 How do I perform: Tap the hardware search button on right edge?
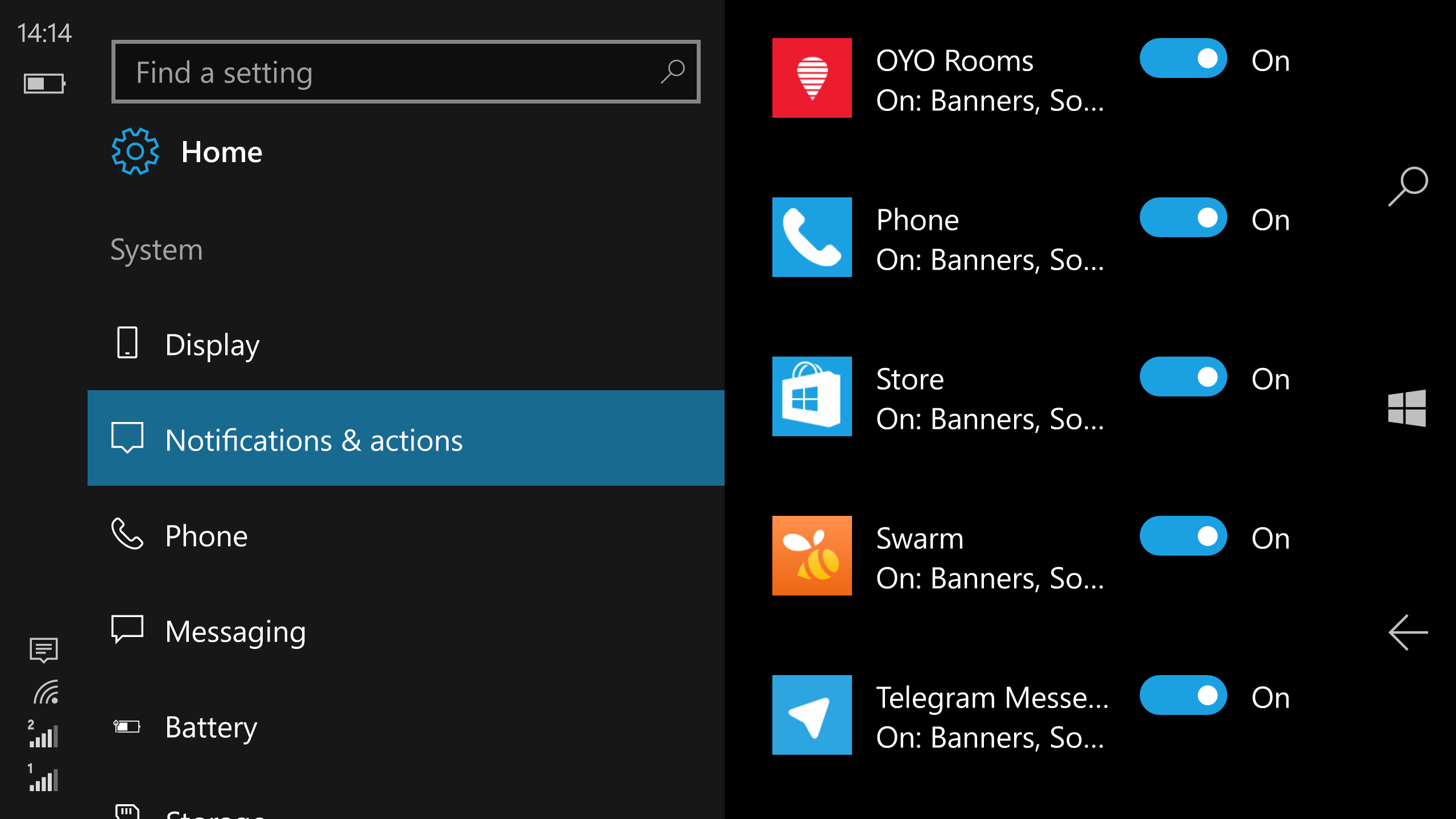(1408, 186)
